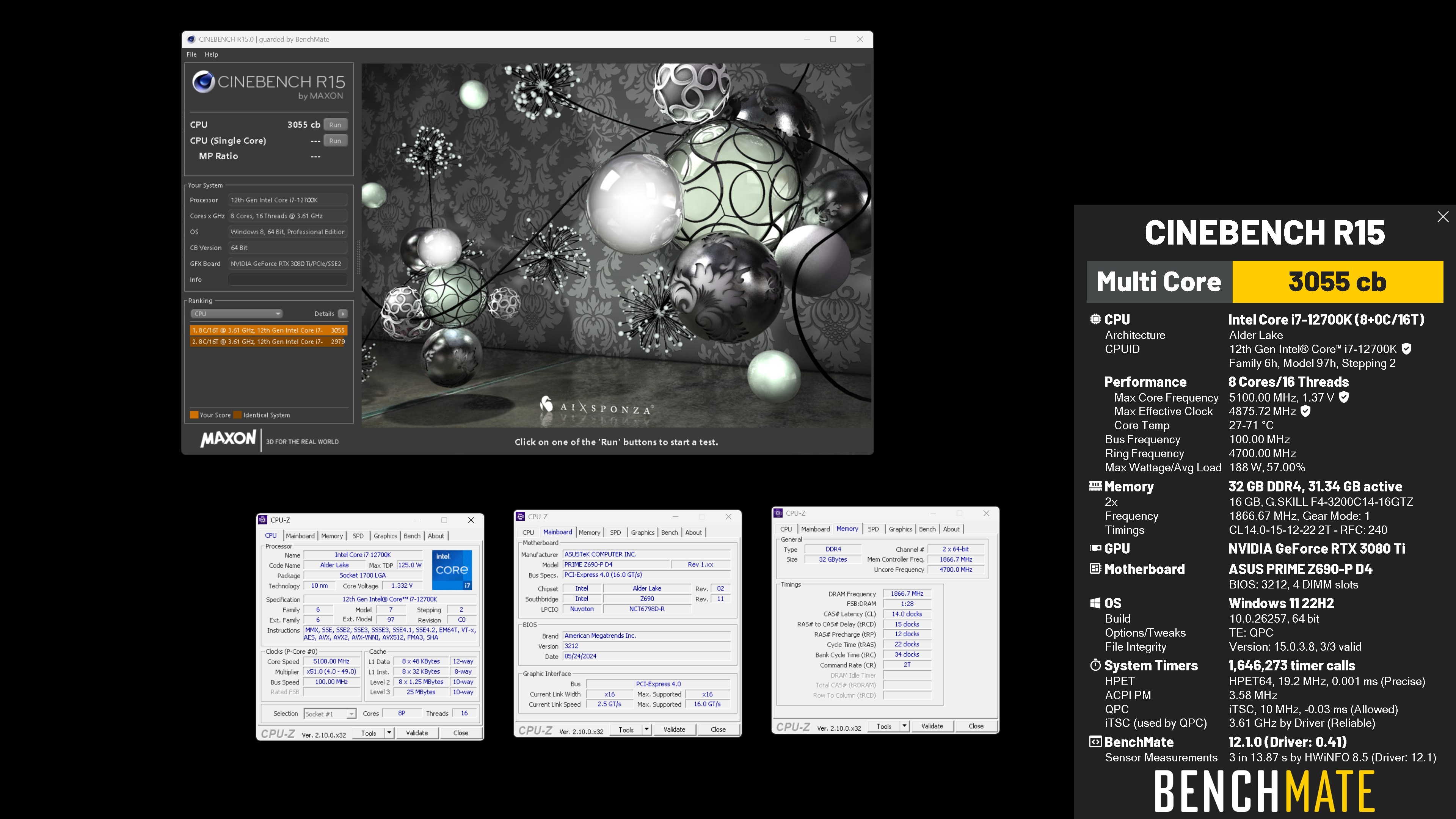Click shield icon next to Max Effective Clock

tap(1305, 411)
